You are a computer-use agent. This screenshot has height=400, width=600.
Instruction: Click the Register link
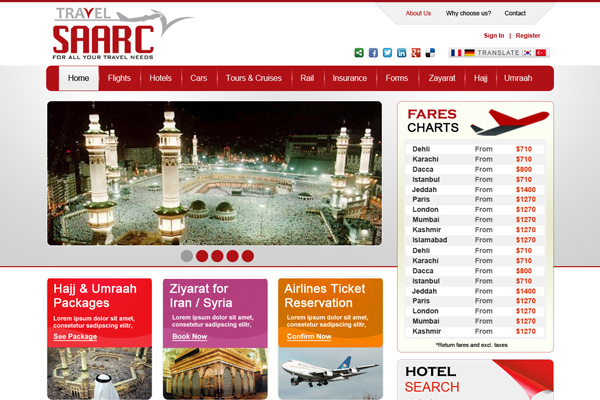[x=528, y=36]
